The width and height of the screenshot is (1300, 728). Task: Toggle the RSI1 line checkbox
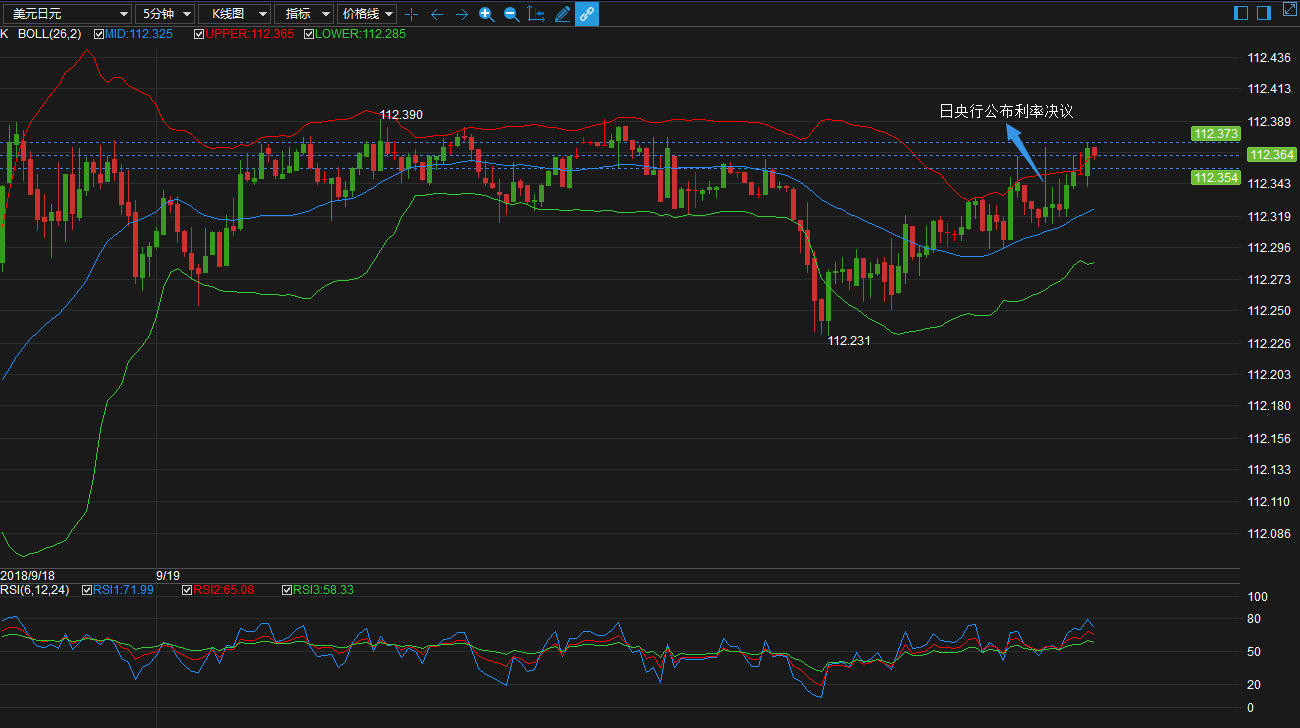[87, 590]
